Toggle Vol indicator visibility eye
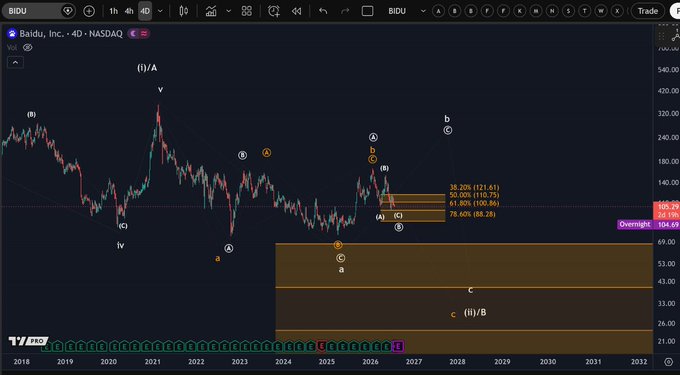The image size is (680, 375). click(x=28, y=48)
